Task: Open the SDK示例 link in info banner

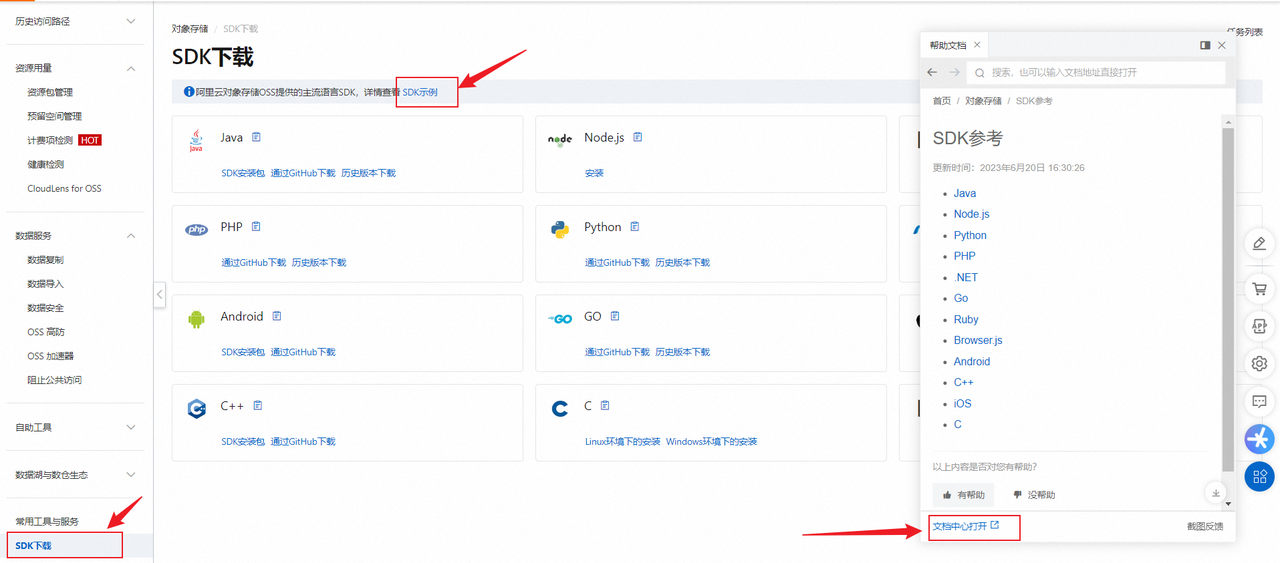Action: pyautogui.click(x=420, y=92)
